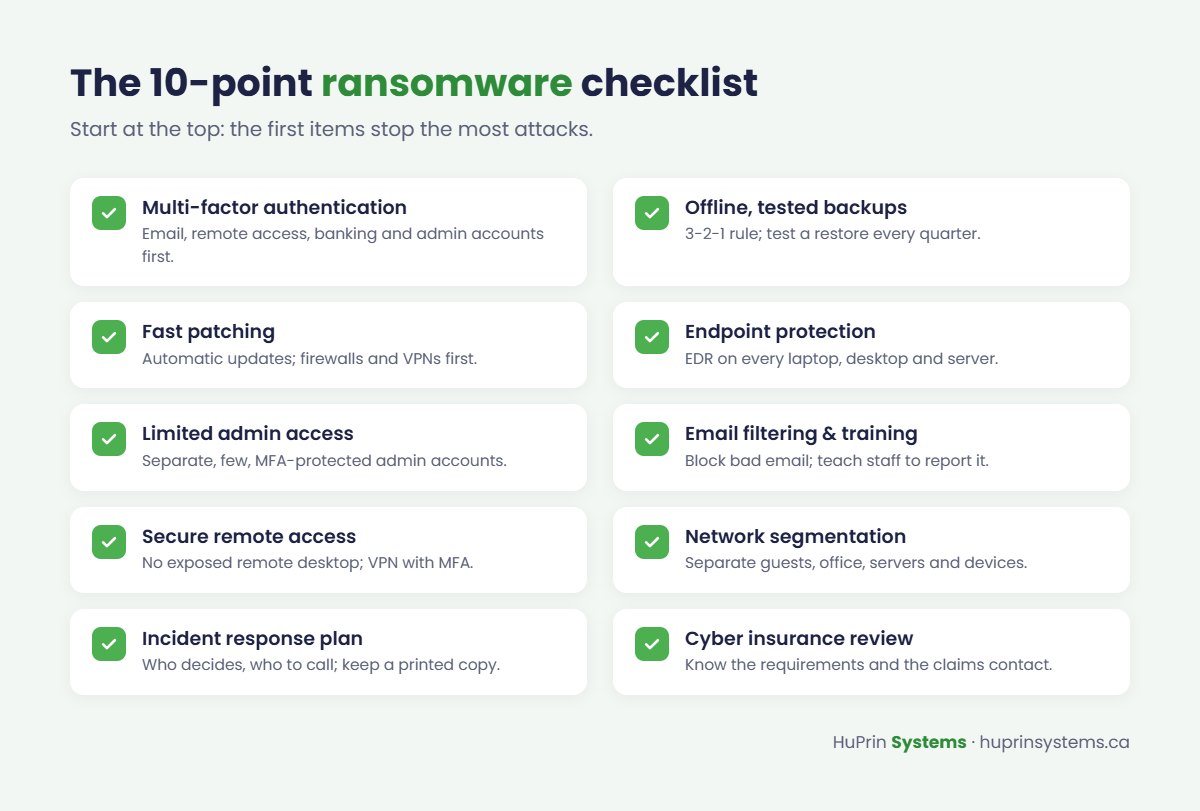The height and width of the screenshot is (811, 1200).
Task: Click text 'Automatic updates; firewalls and VPNs first.'
Action: tap(310, 358)
